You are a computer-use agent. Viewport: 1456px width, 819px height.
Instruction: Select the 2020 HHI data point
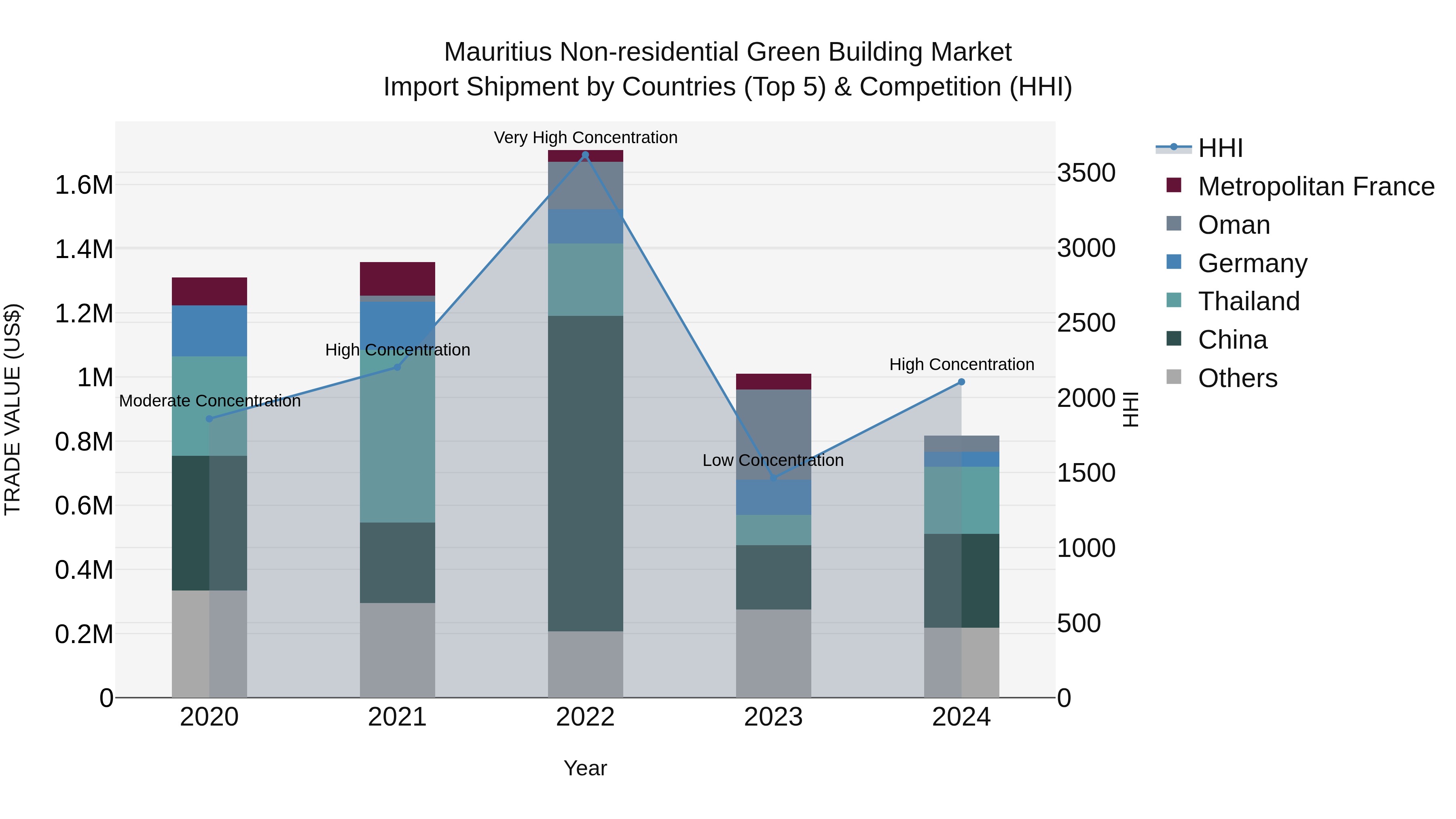point(209,419)
